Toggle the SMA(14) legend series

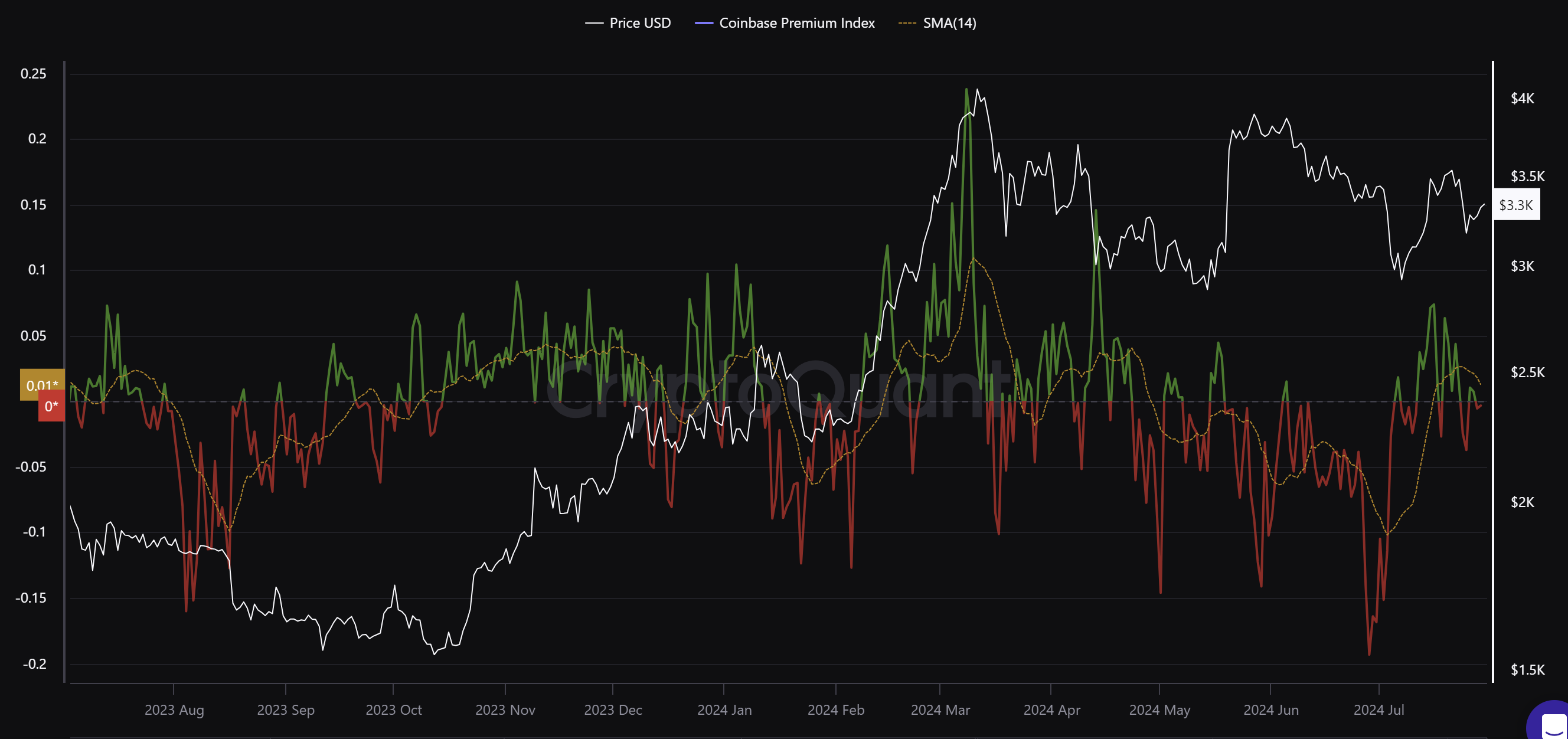[937, 23]
